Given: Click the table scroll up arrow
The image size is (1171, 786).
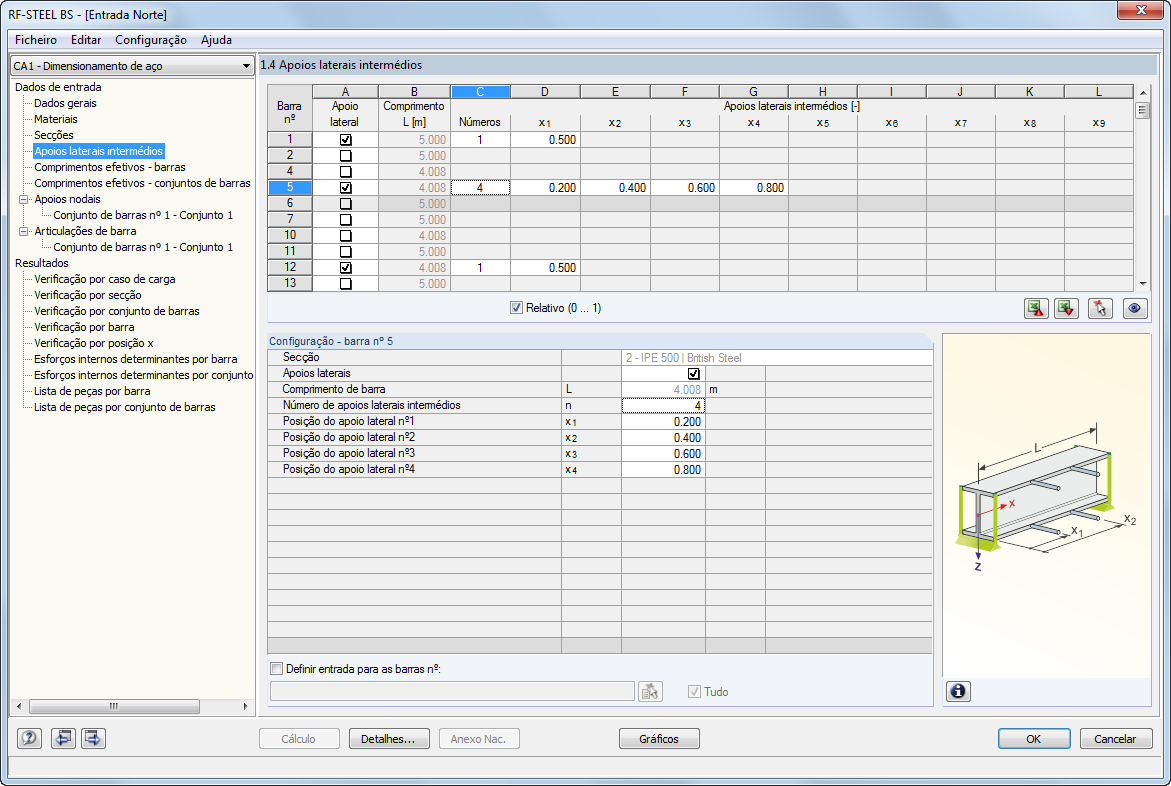Looking at the screenshot, I should 1143,92.
